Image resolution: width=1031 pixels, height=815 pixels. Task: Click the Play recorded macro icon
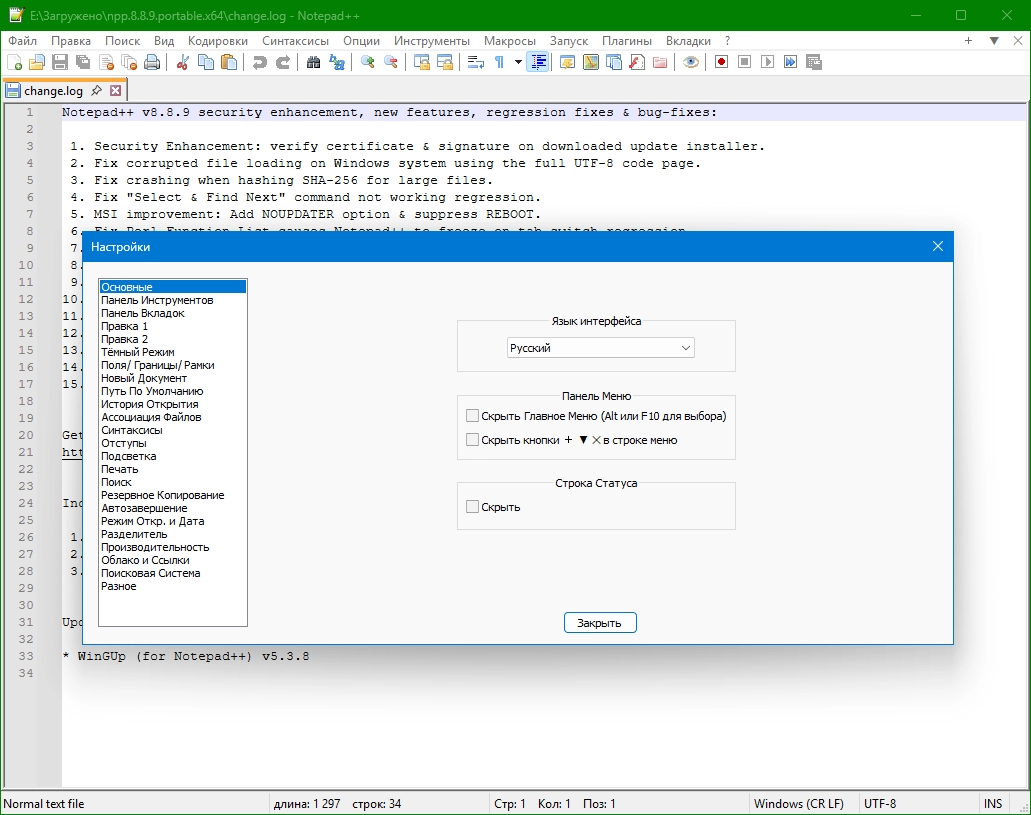tap(767, 62)
